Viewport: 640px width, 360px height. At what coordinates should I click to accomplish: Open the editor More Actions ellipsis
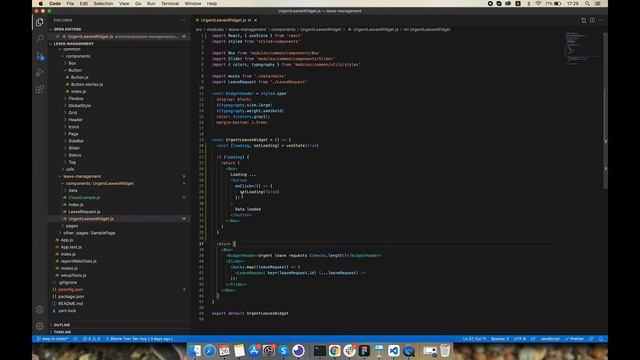(601, 20)
